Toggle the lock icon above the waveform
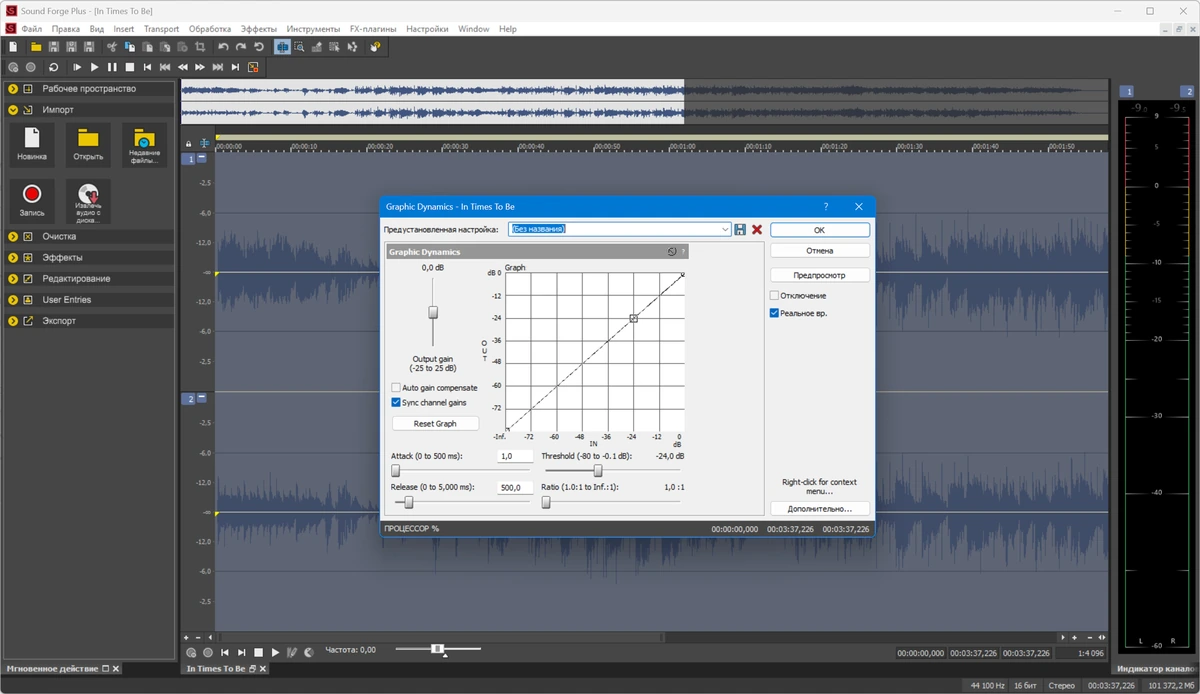The width and height of the screenshot is (1200, 694). 188,143
